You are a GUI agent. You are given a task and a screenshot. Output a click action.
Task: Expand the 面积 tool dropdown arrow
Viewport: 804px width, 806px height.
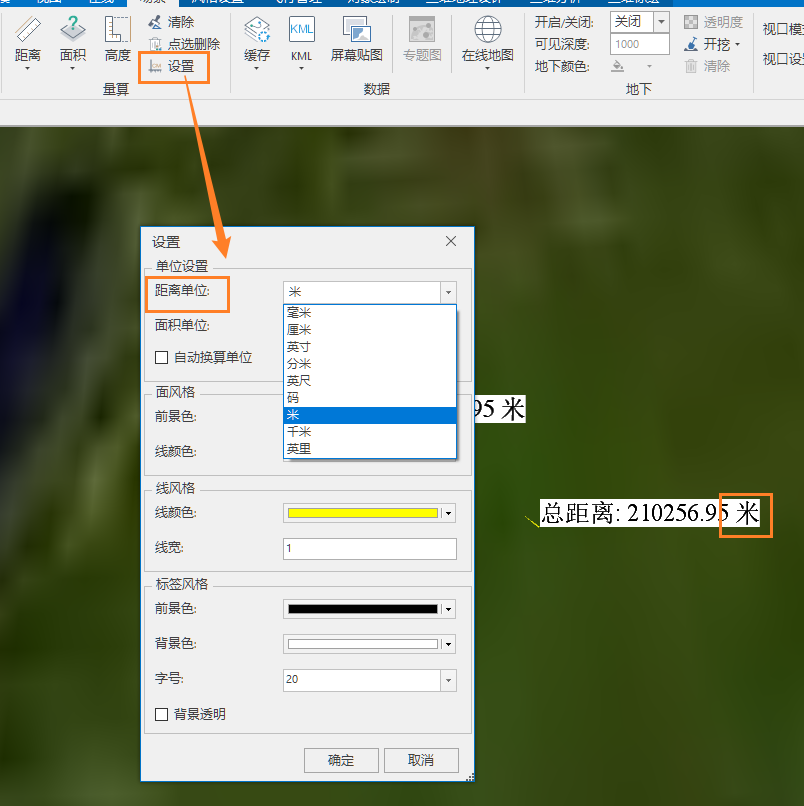(x=72, y=68)
